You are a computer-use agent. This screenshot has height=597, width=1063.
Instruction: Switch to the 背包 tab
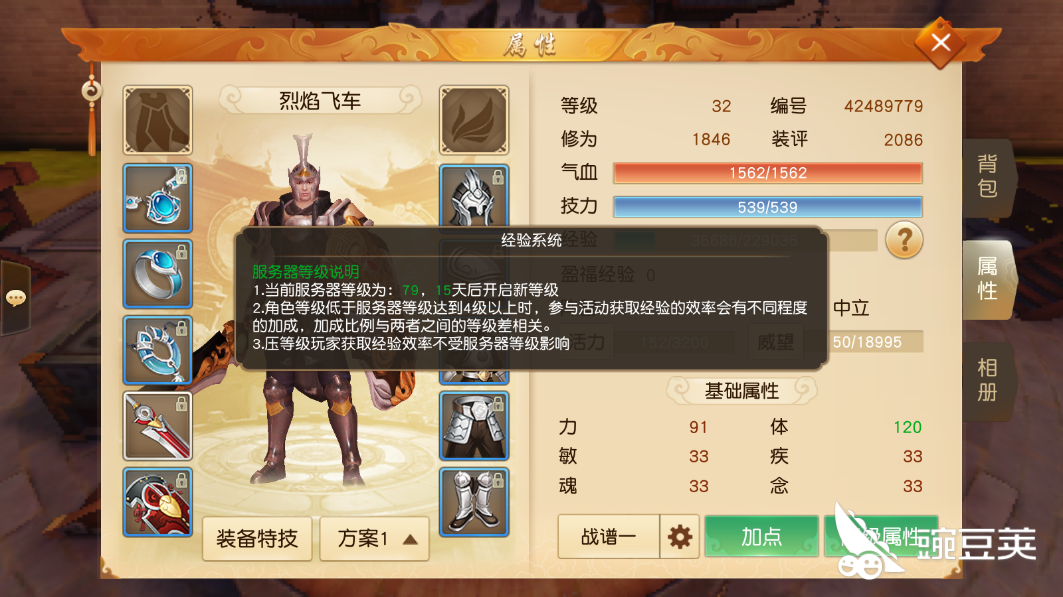pos(988,176)
